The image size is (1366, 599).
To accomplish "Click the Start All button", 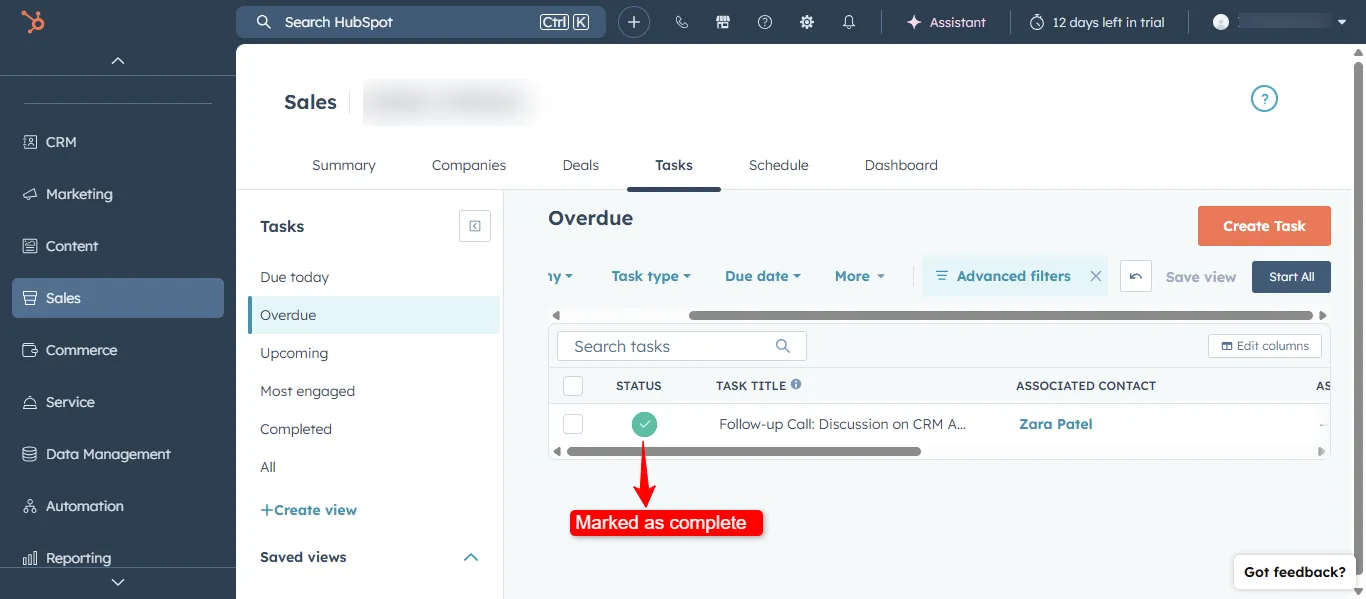I will click(x=1291, y=277).
